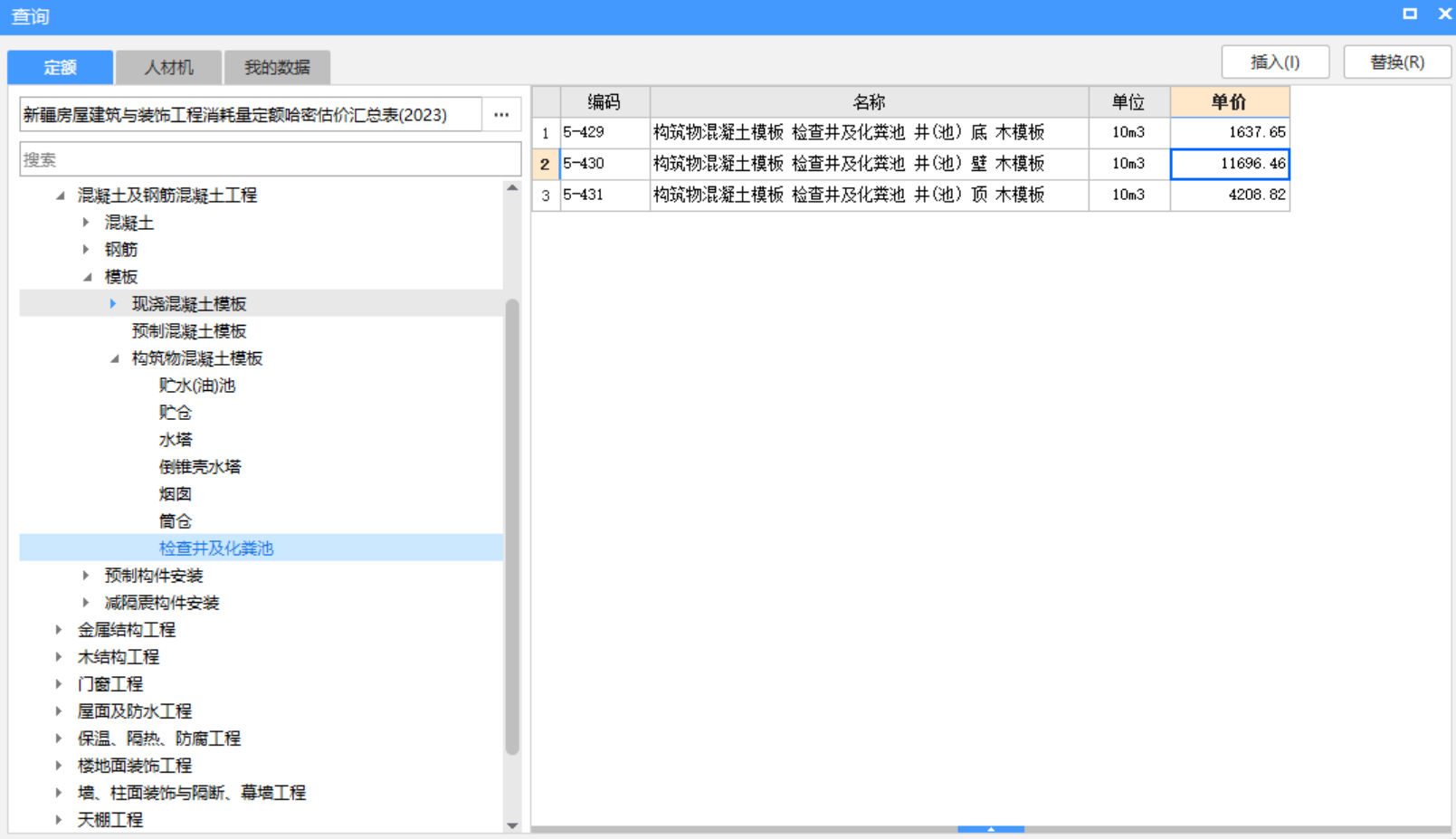Click the 插入(I) insert button
The image size is (1456, 839).
tap(1276, 62)
